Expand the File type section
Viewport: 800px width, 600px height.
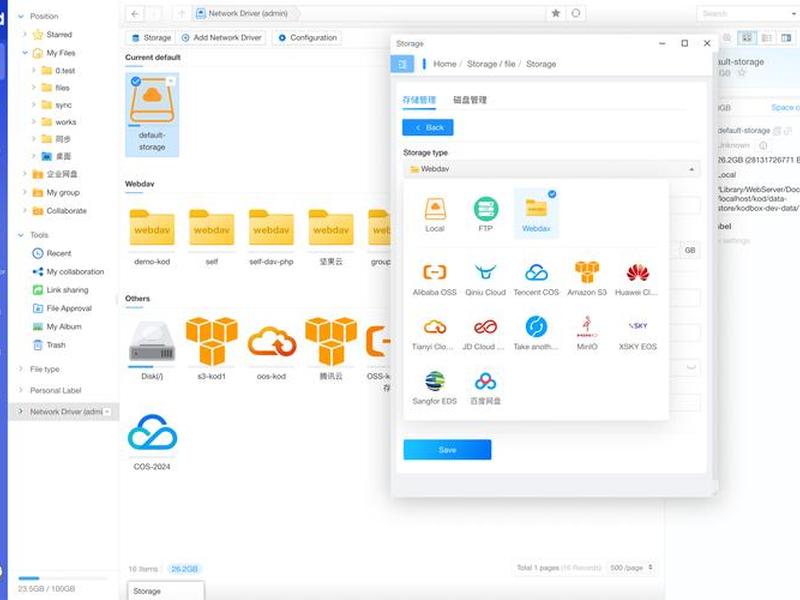tap(21, 369)
